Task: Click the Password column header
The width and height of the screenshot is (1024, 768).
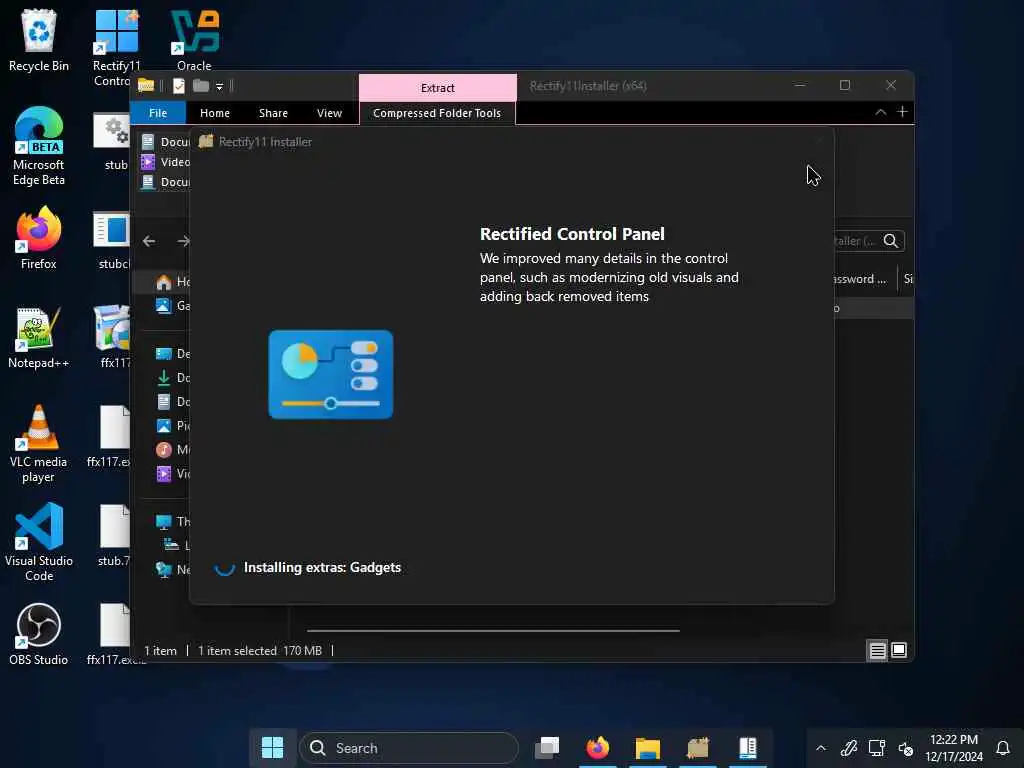Action: point(863,279)
